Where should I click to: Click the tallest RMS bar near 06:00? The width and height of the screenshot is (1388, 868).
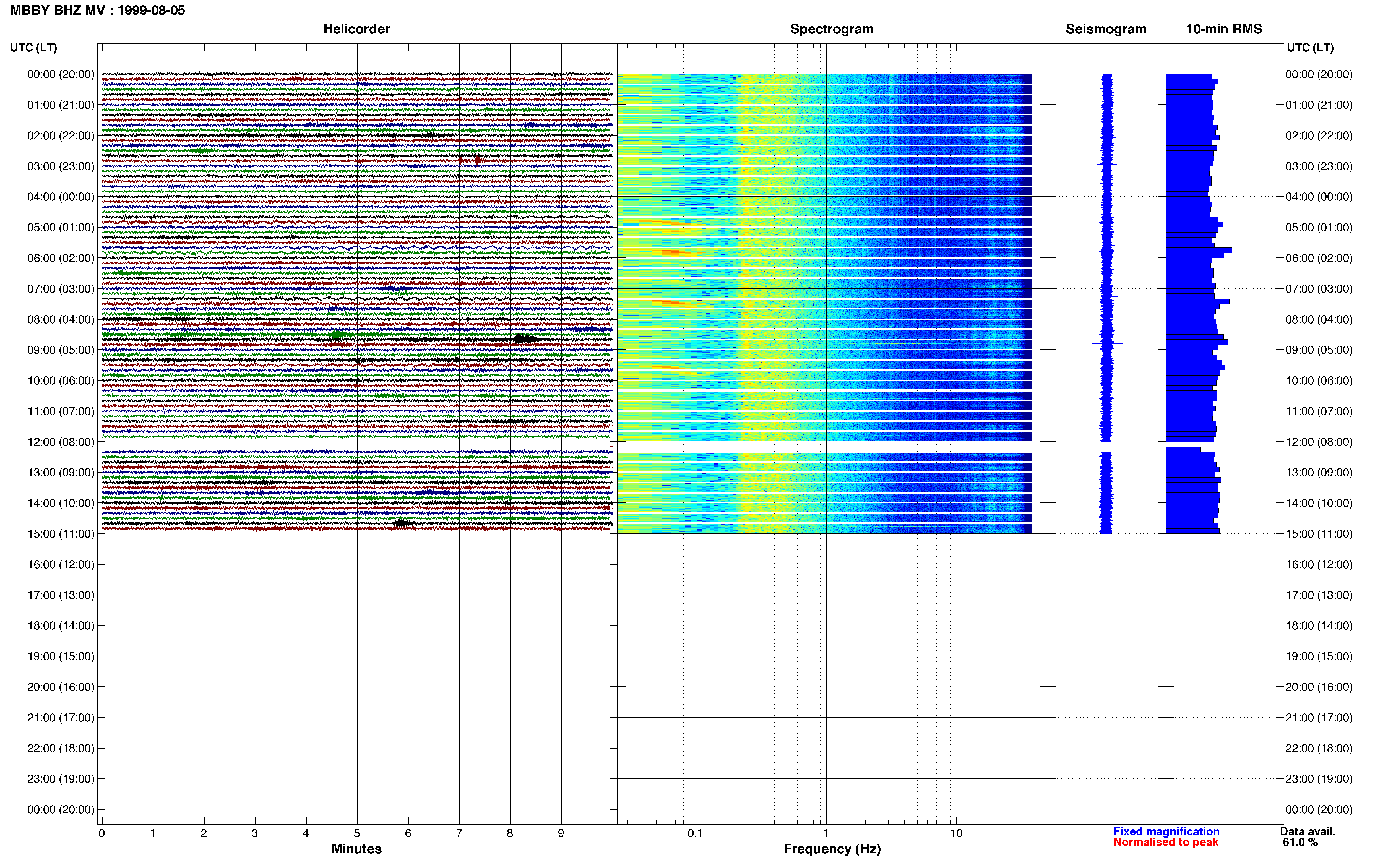click(1199, 250)
